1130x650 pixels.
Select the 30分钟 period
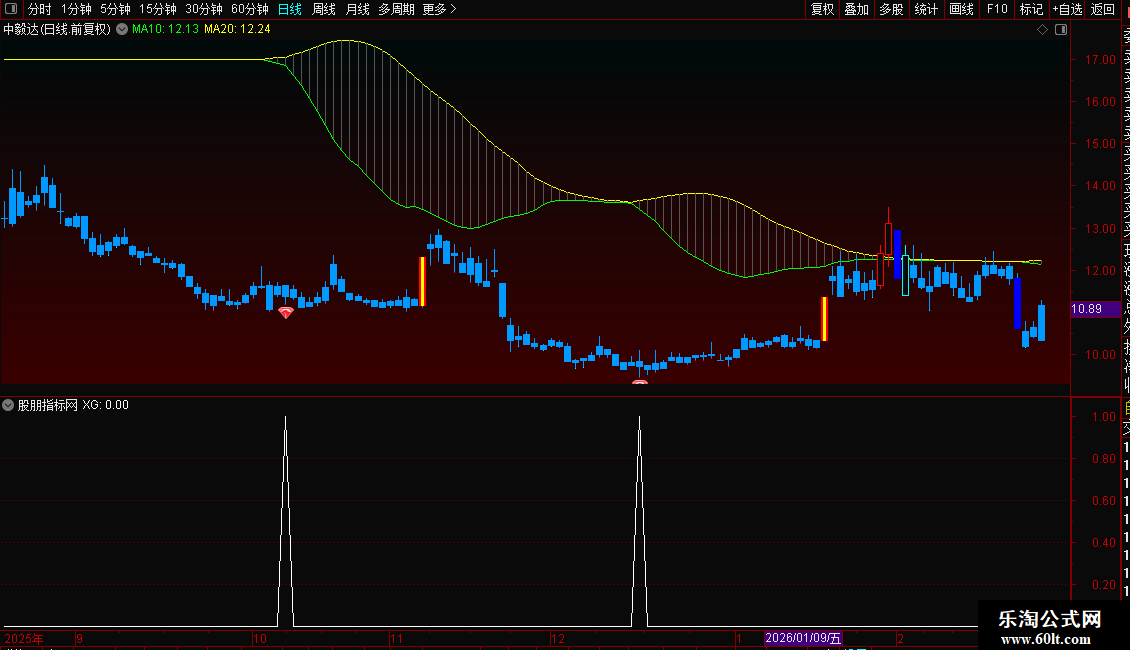[204, 9]
